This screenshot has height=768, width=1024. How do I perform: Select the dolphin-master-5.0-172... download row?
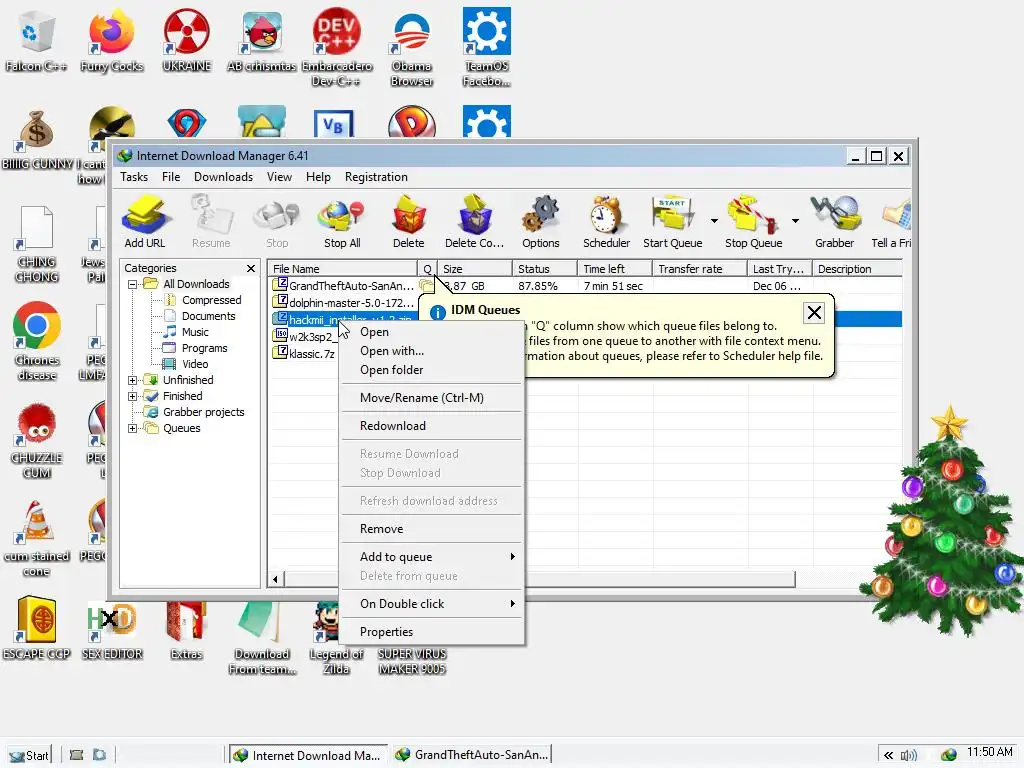tap(344, 303)
